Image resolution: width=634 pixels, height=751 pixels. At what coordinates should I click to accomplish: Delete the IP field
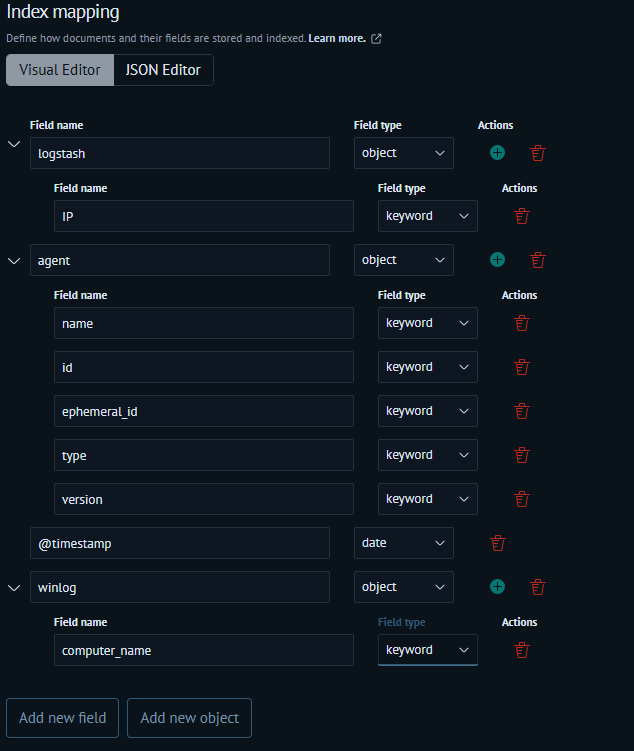click(x=522, y=216)
